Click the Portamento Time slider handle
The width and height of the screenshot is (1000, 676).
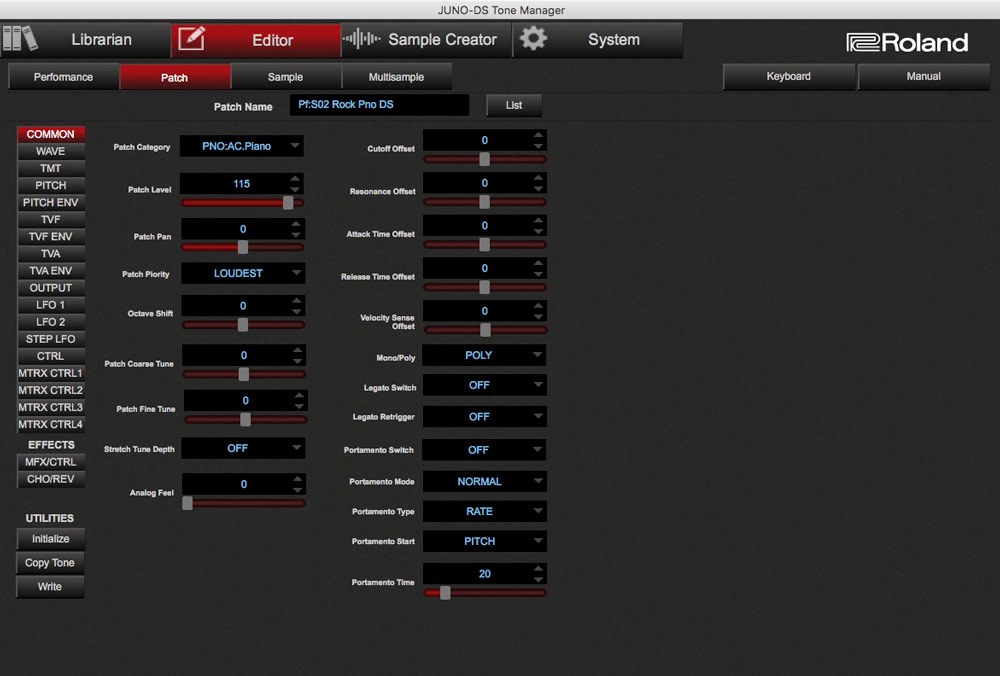[445, 593]
